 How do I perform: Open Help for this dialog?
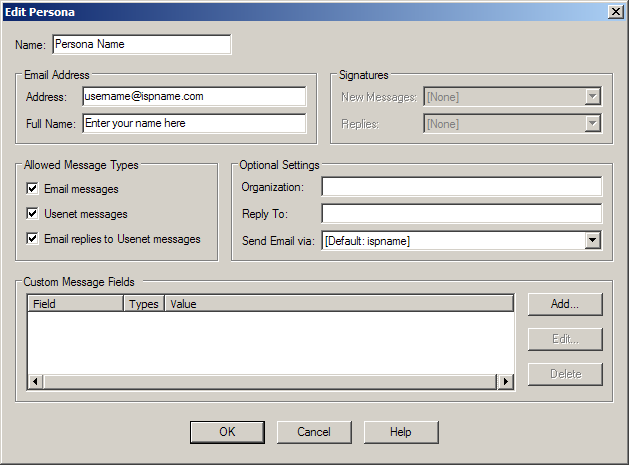pyautogui.click(x=401, y=432)
